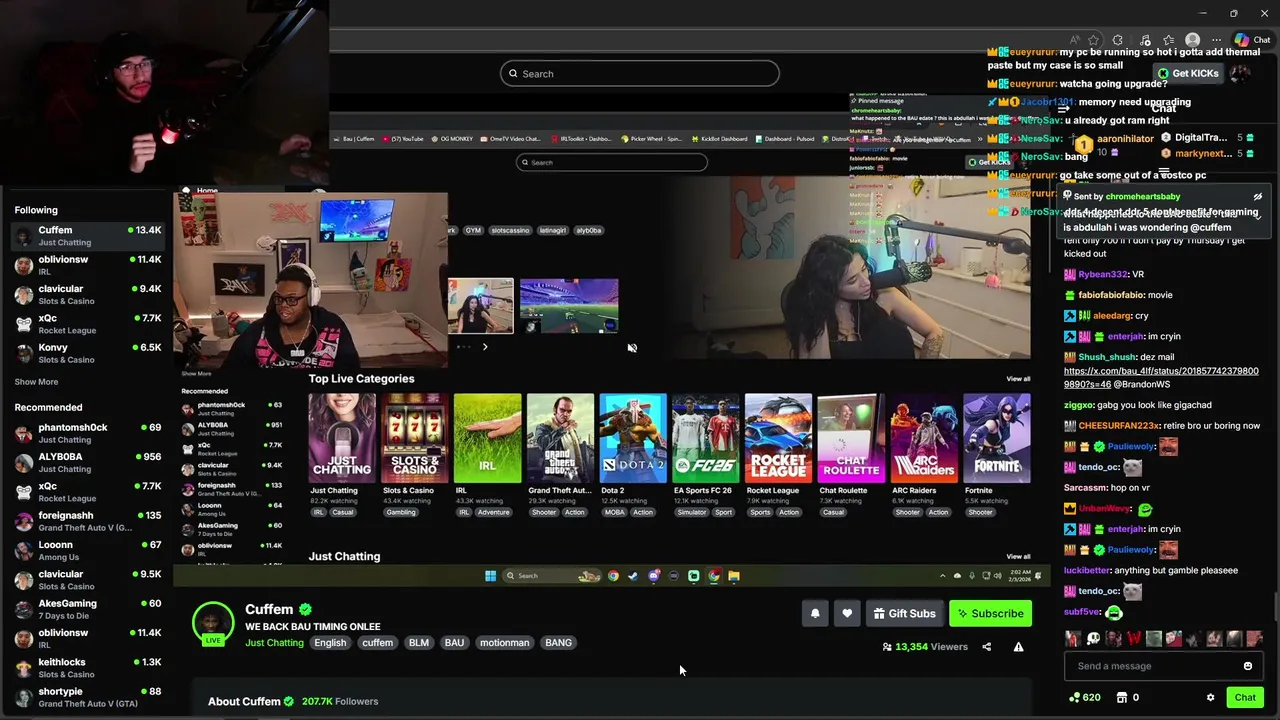Image resolution: width=1280 pixels, height=720 pixels.
Task: Report the stream with warning triangle icon
Action: (x=1018, y=647)
